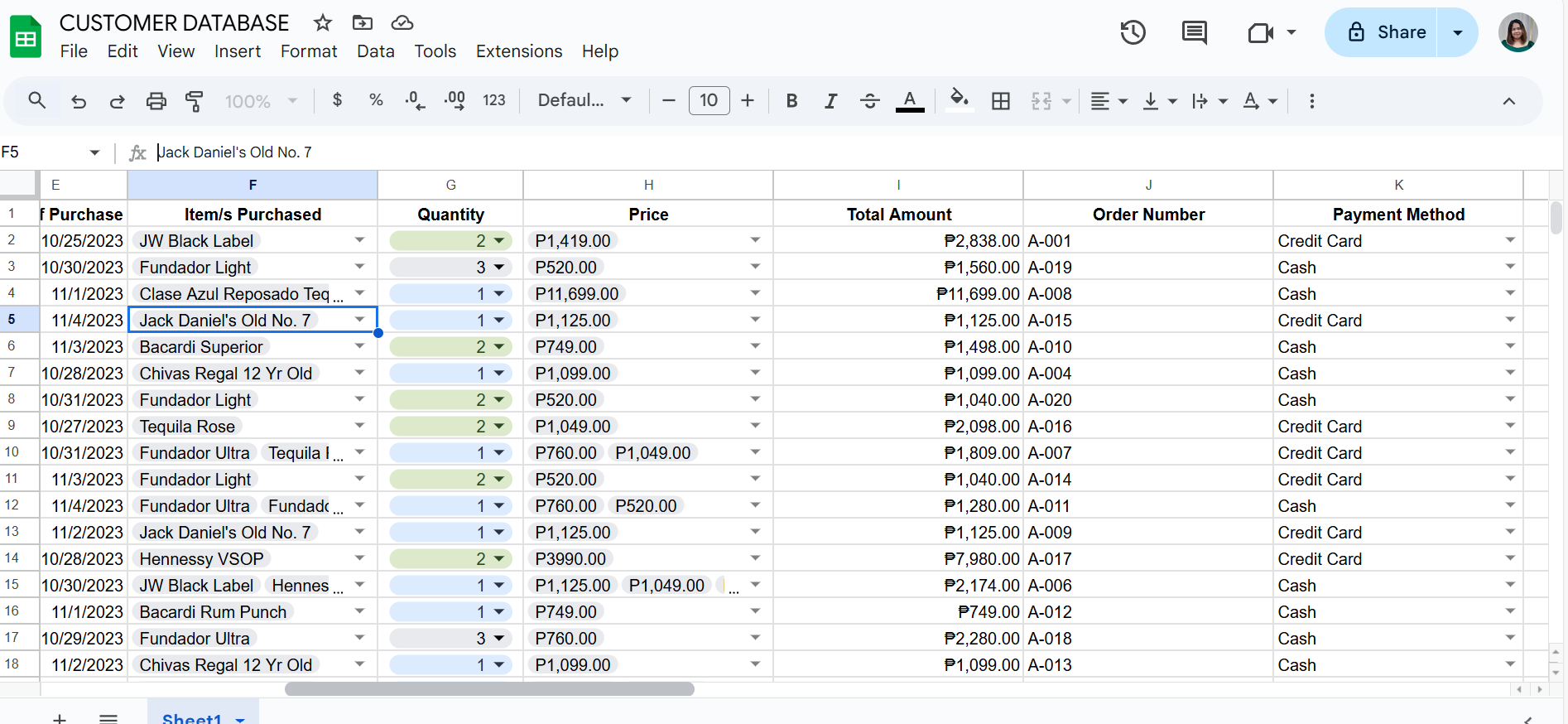Open payment method dropdown for A-001
Viewport: 1568px width, 724px height.
coord(1510,240)
